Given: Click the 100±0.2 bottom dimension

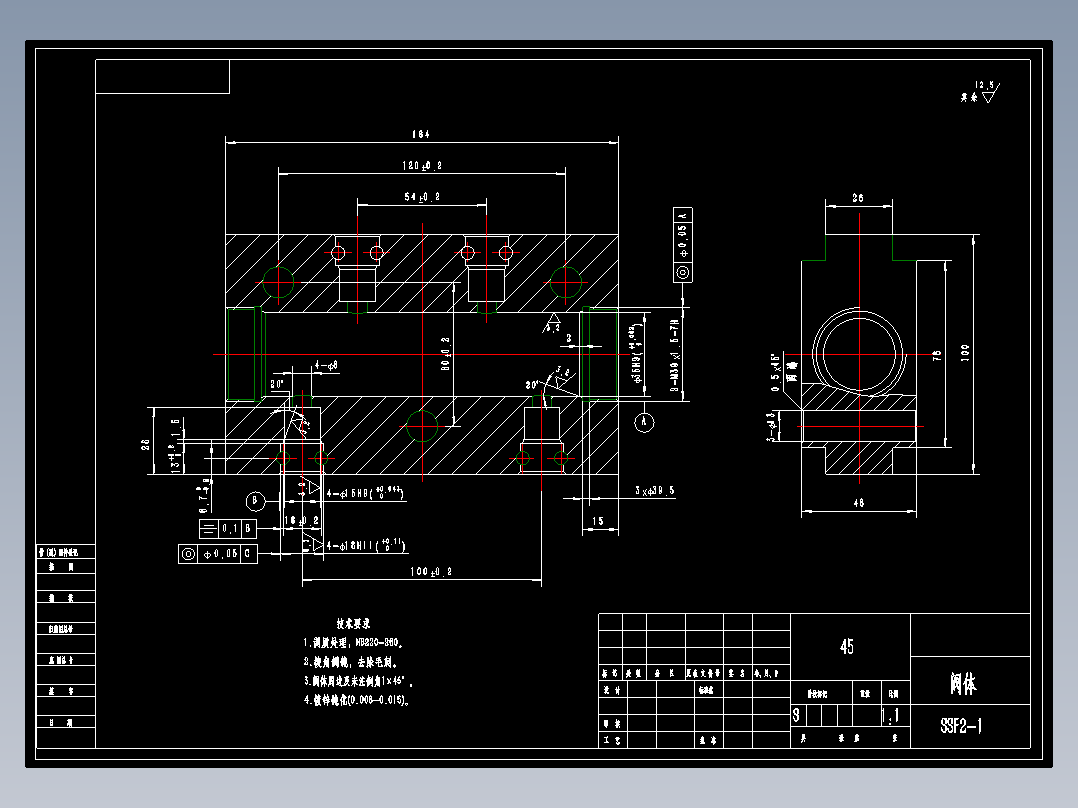Looking at the screenshot, I should click(x=431, y=571).
